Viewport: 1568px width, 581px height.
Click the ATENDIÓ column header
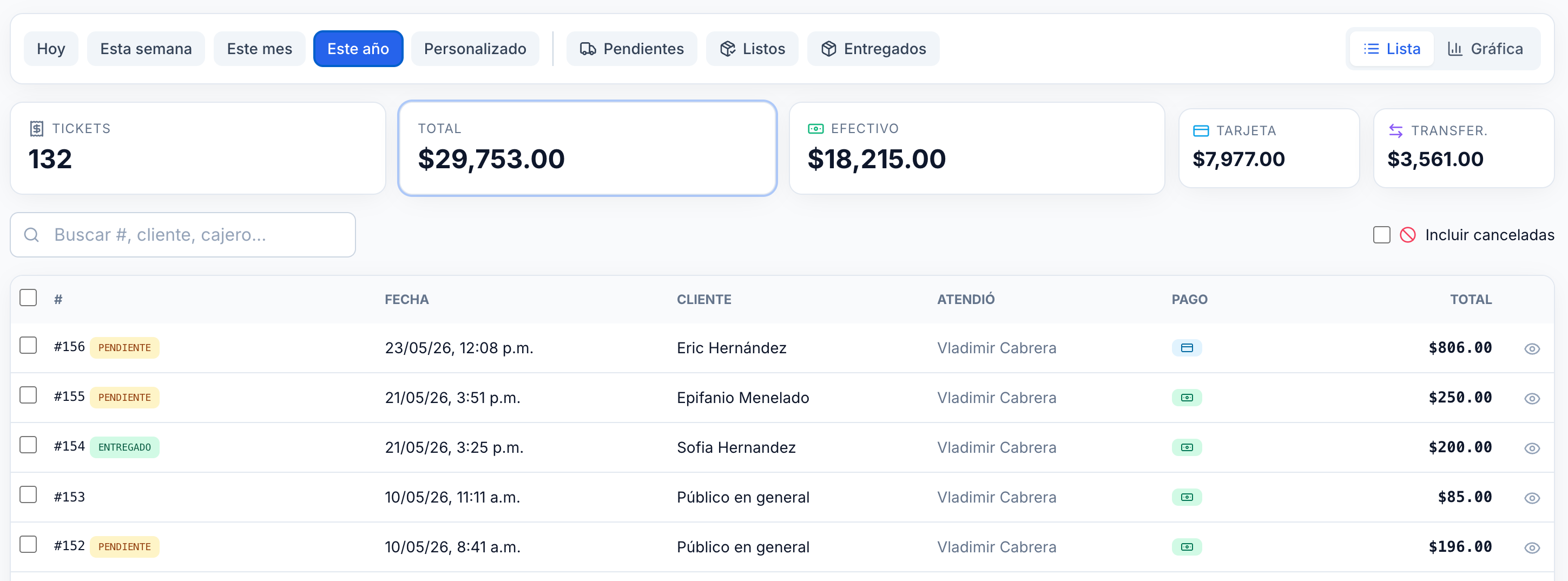click(x=965, y=299)
